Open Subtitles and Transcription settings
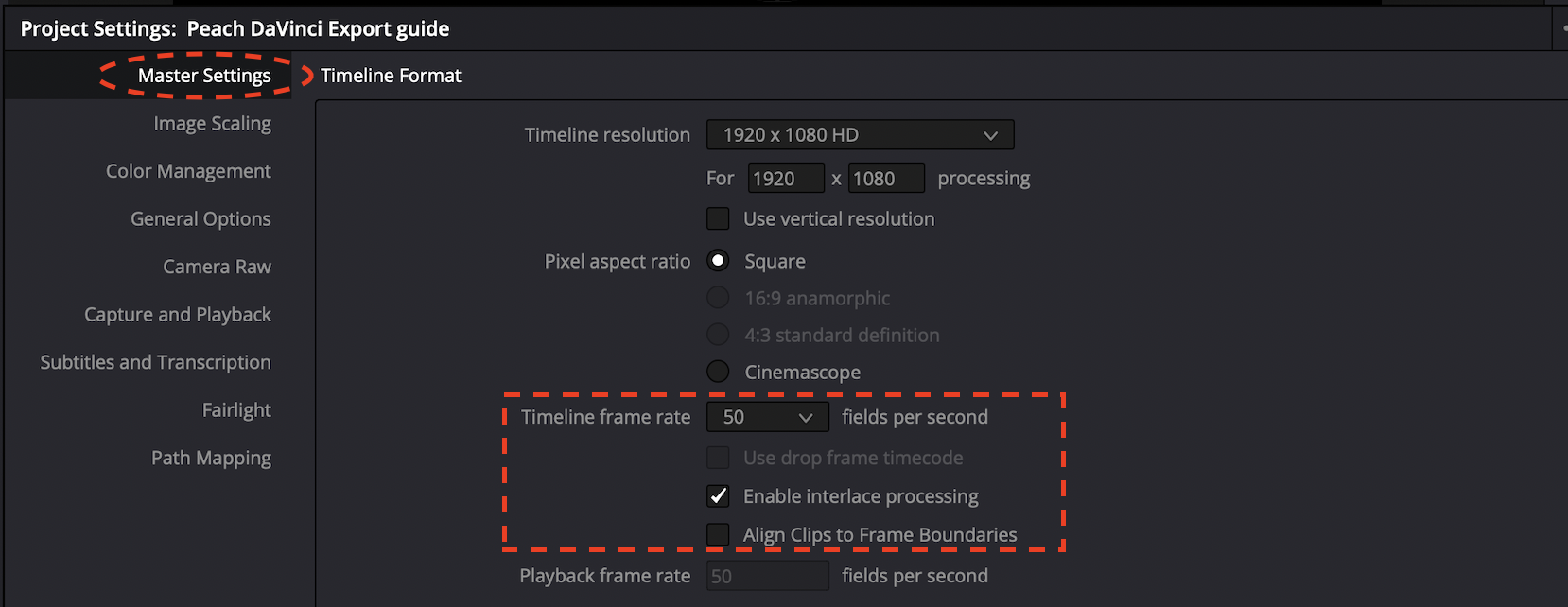Viewport: 1568px width, 607px height. click(155, 362)
